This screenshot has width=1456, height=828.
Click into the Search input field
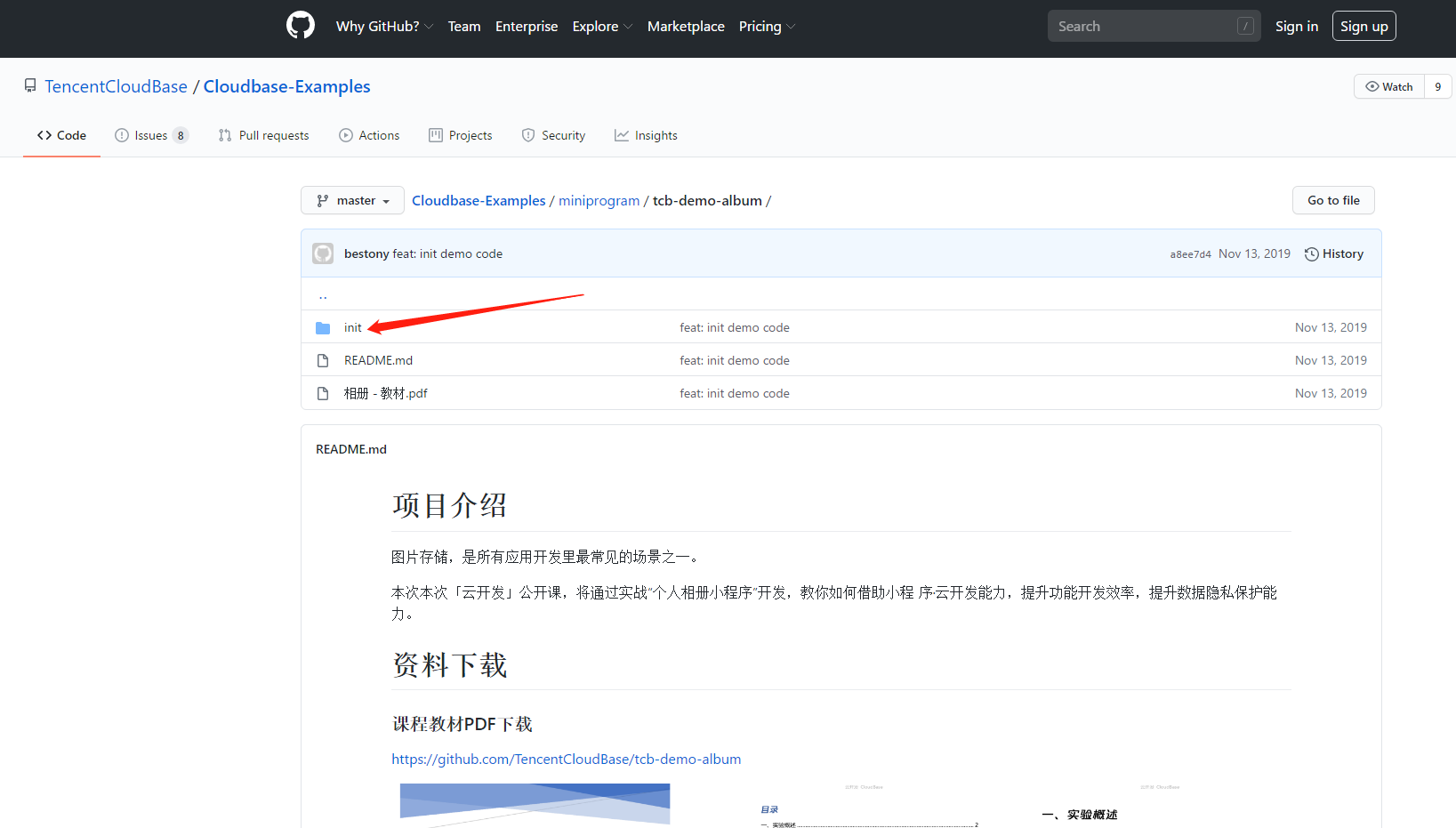coord(1154,26)
